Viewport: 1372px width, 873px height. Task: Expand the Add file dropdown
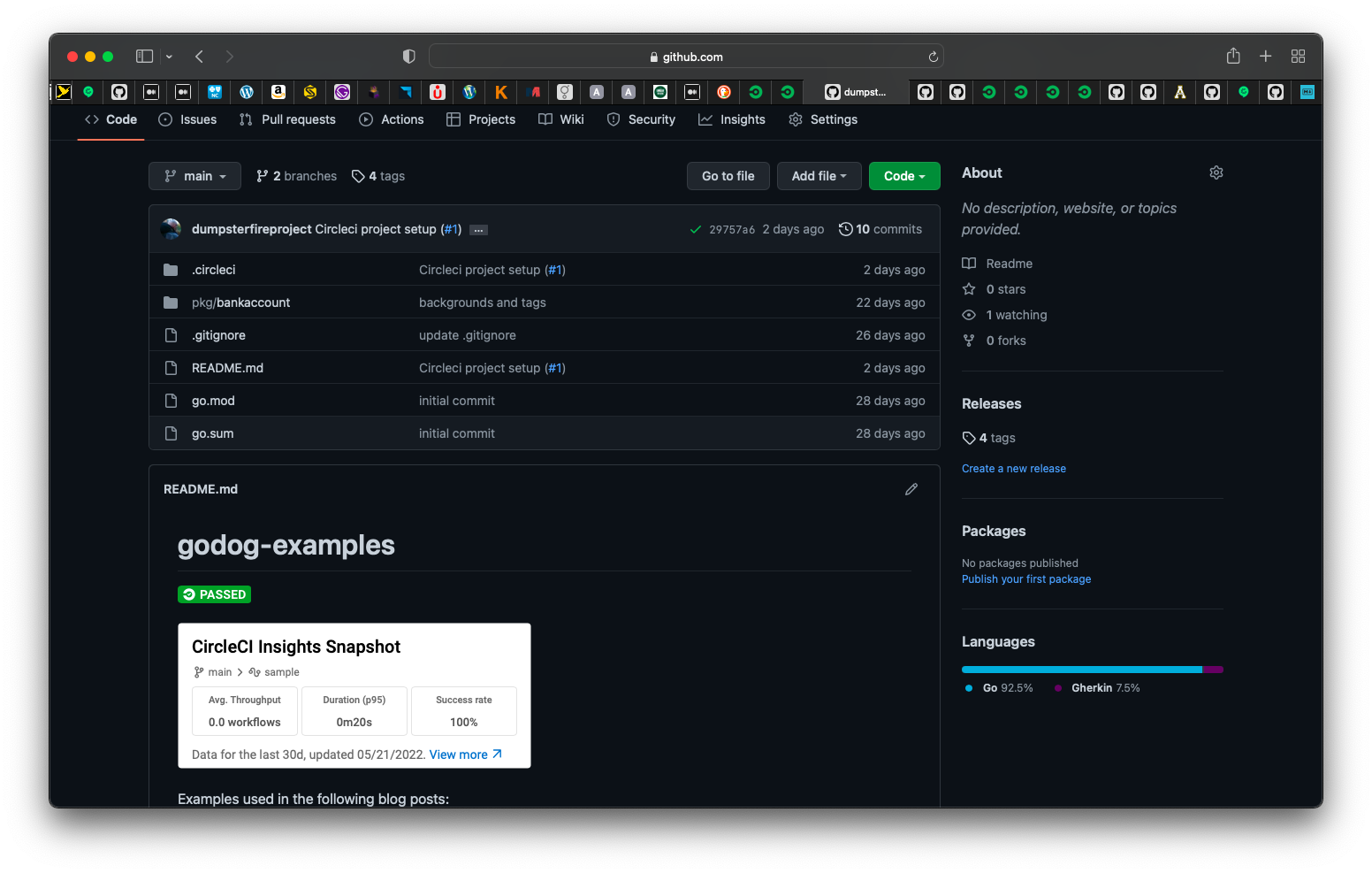pos(819,176)
